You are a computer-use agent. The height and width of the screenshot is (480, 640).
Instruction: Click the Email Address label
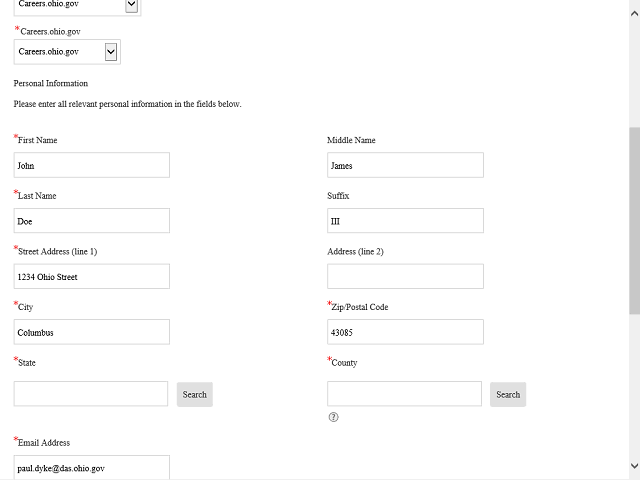[x=44, y=443]
